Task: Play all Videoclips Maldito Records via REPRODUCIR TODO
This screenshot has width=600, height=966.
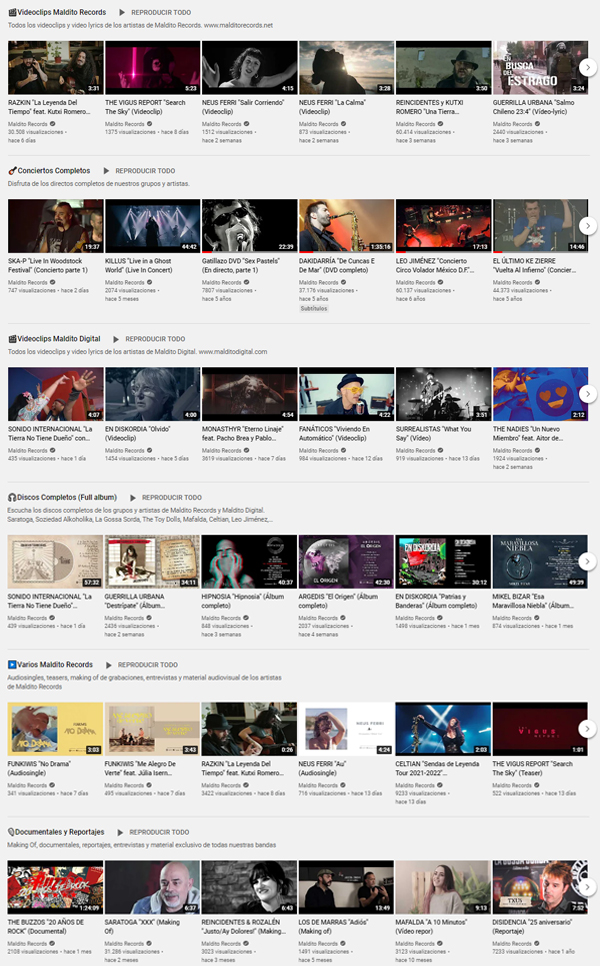Action: [161, 12]
